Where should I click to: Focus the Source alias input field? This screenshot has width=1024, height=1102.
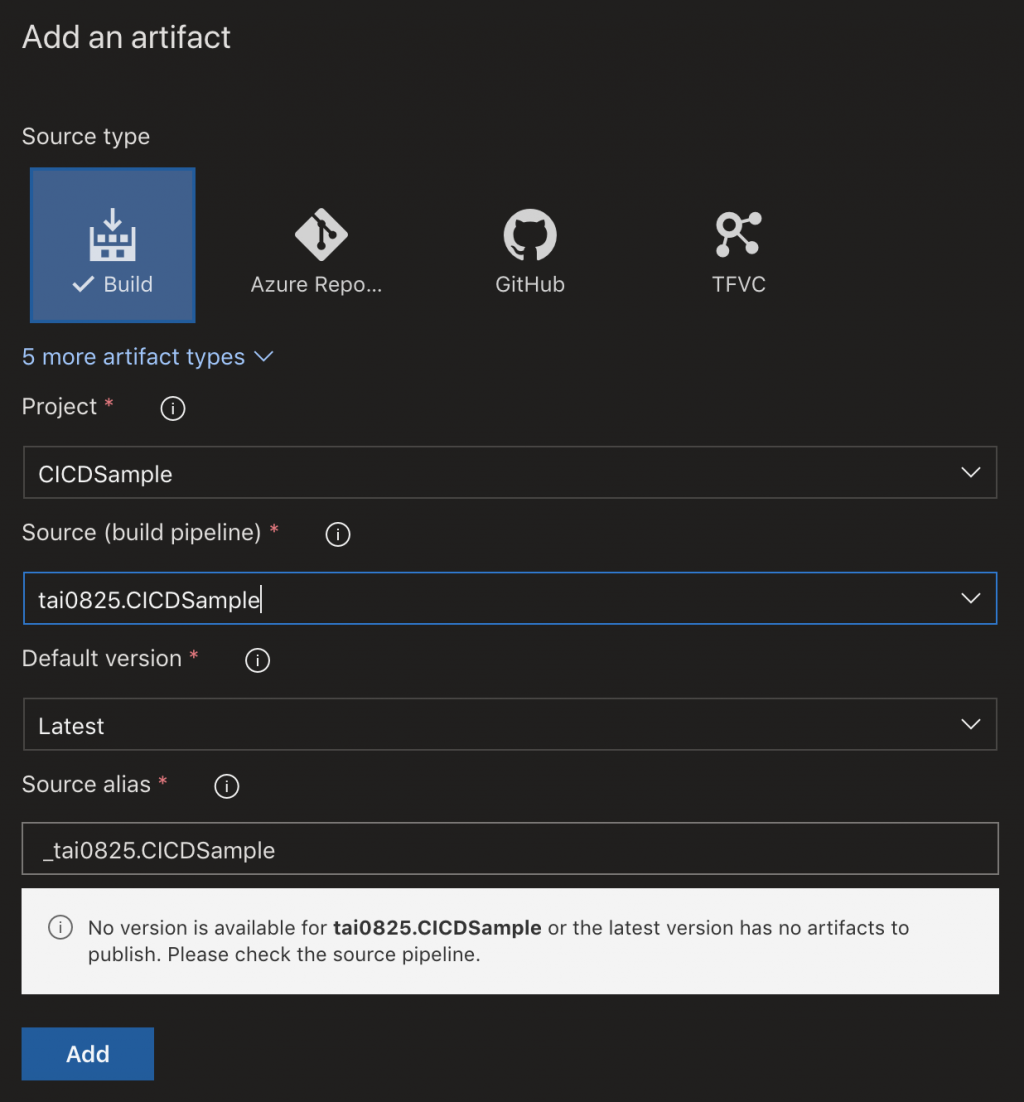point(510,848)
